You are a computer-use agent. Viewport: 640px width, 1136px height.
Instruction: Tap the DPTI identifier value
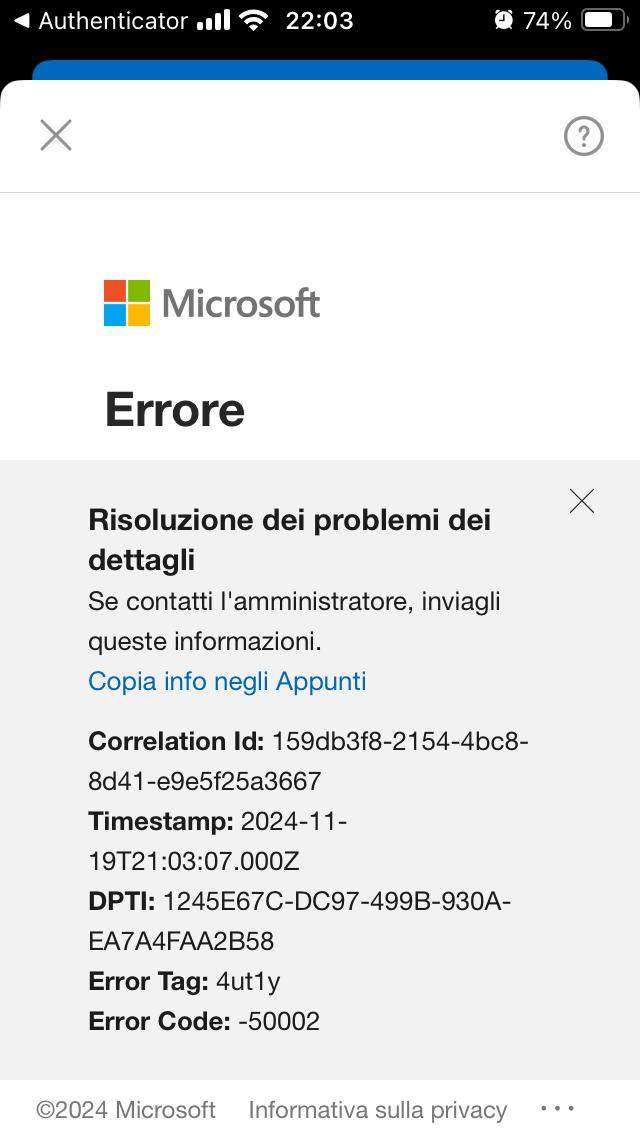(299, 922)
